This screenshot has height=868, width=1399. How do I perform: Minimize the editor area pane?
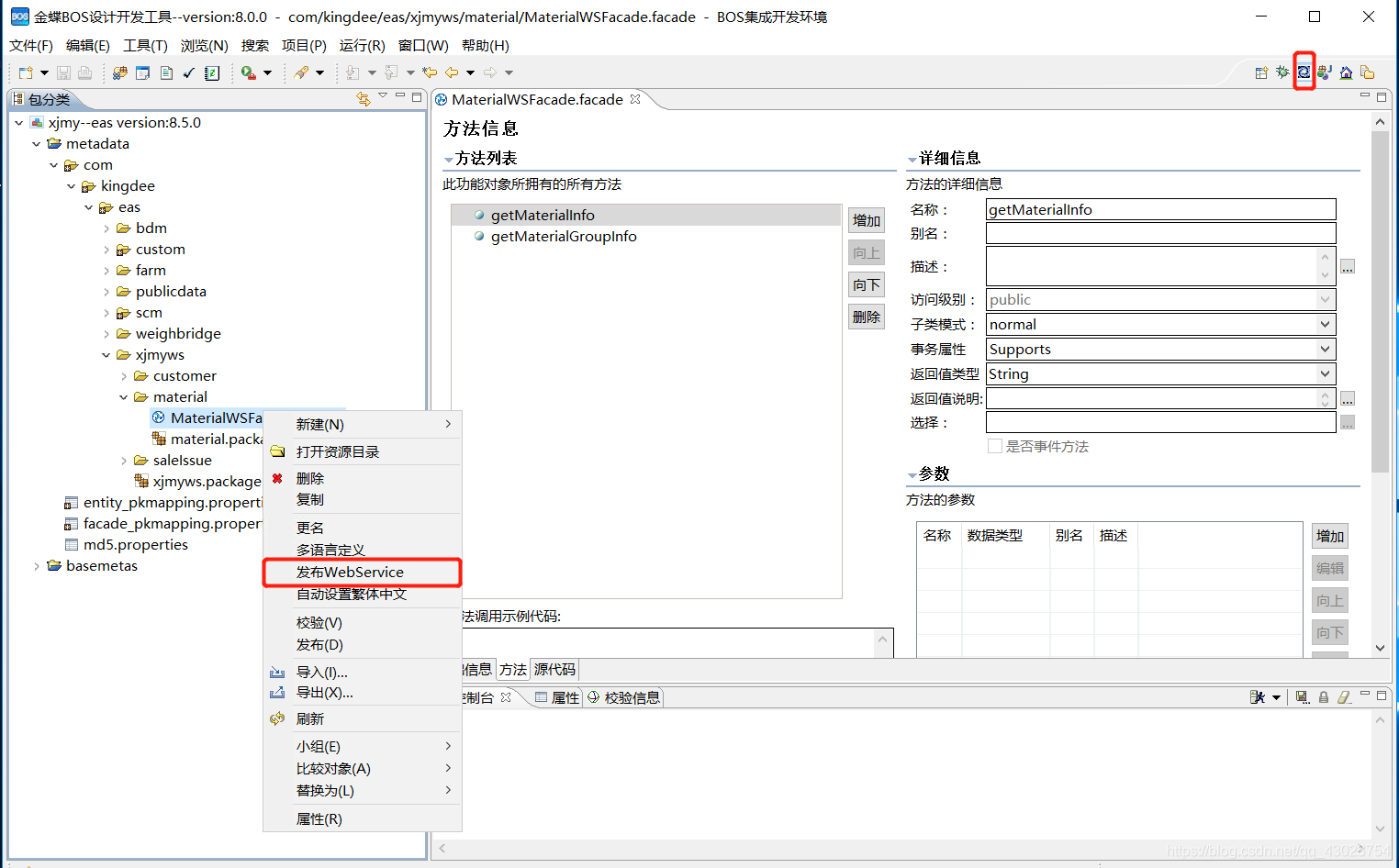(1365, 96)
